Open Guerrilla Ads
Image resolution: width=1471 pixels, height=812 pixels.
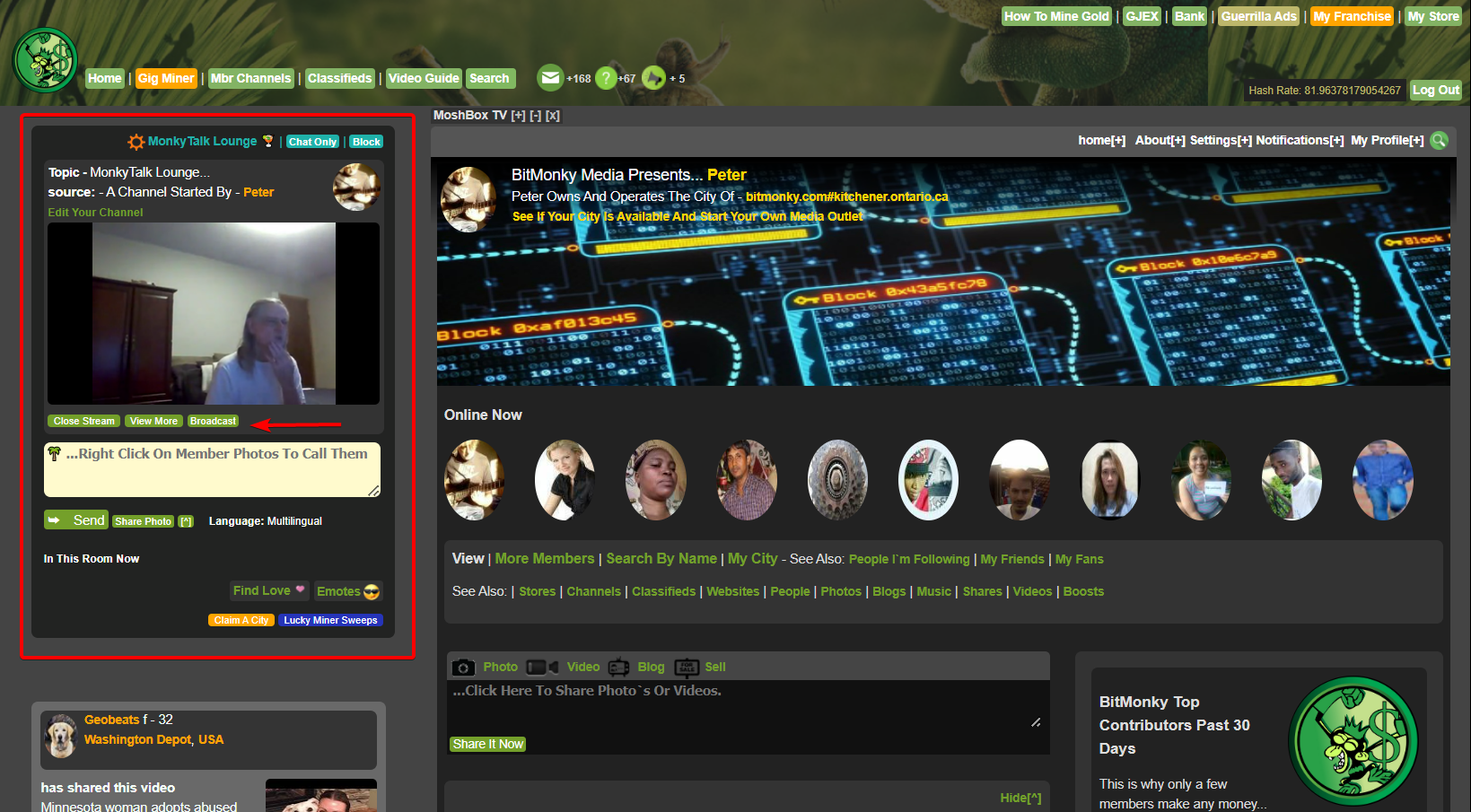tap(1258, 16)
